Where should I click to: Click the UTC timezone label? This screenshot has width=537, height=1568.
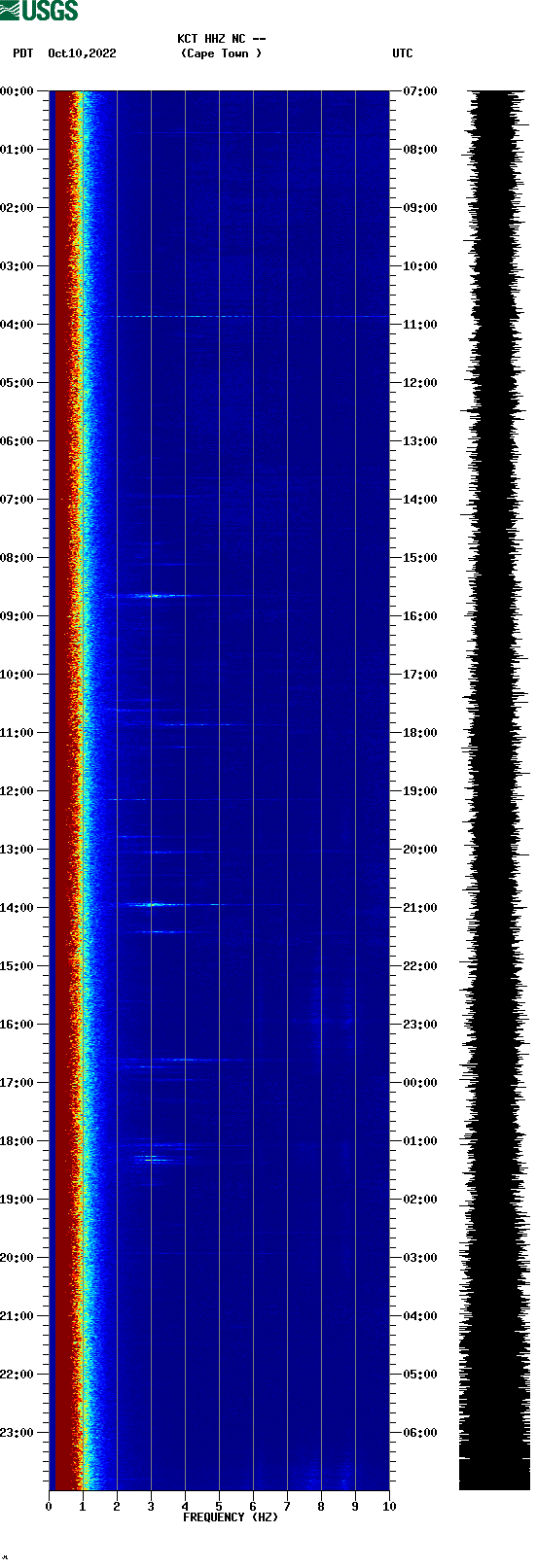point(403,53)
